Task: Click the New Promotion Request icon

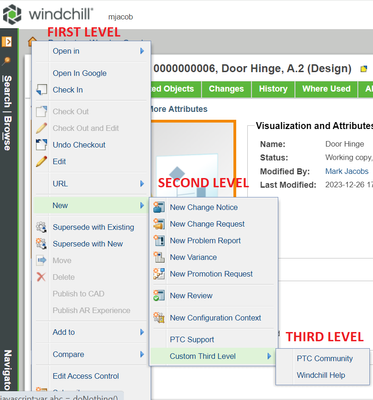Action: click(x=159, y=274)
